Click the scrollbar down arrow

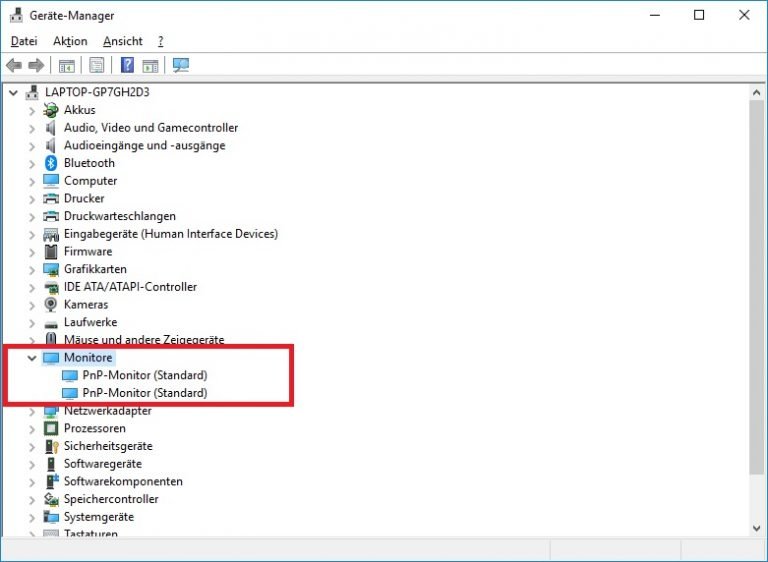pyautogui.click(x=756, y=528)
